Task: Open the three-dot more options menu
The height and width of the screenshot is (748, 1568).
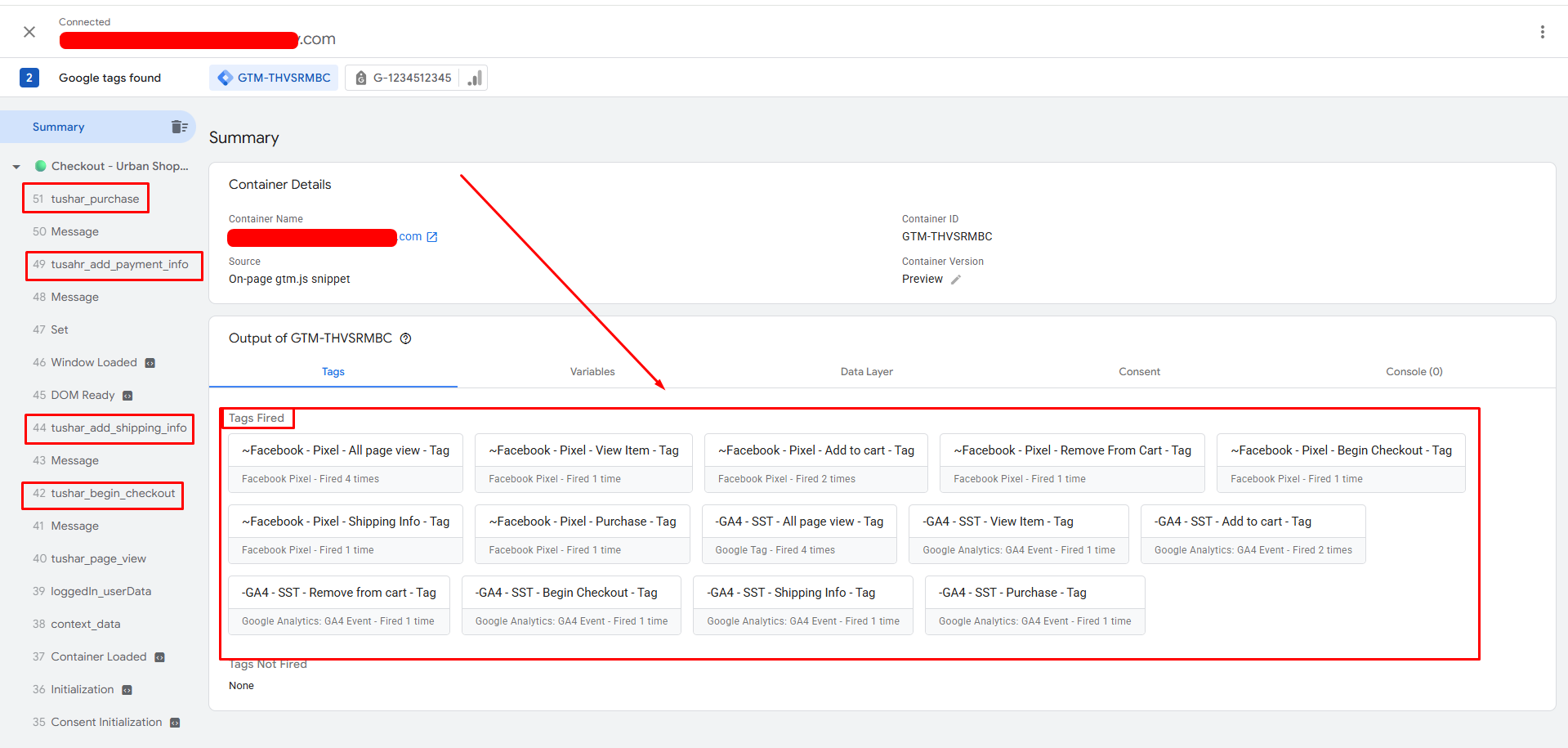Action: [x=1542, y=32]
